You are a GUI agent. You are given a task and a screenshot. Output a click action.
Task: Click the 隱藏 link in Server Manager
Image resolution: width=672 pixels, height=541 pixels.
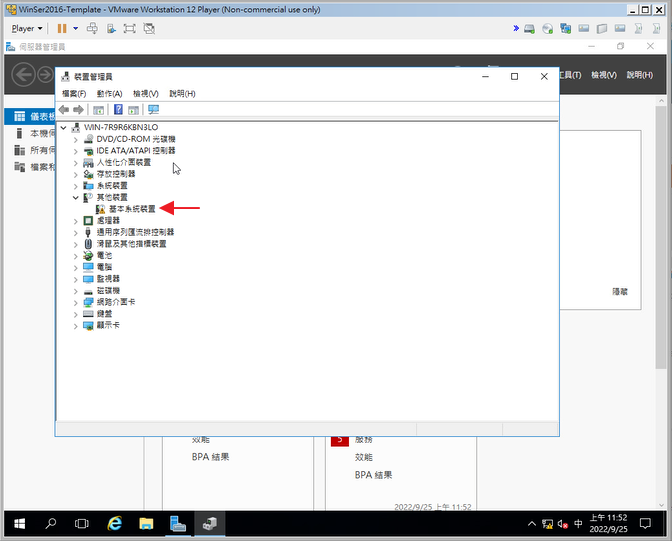tap(620, 292)
